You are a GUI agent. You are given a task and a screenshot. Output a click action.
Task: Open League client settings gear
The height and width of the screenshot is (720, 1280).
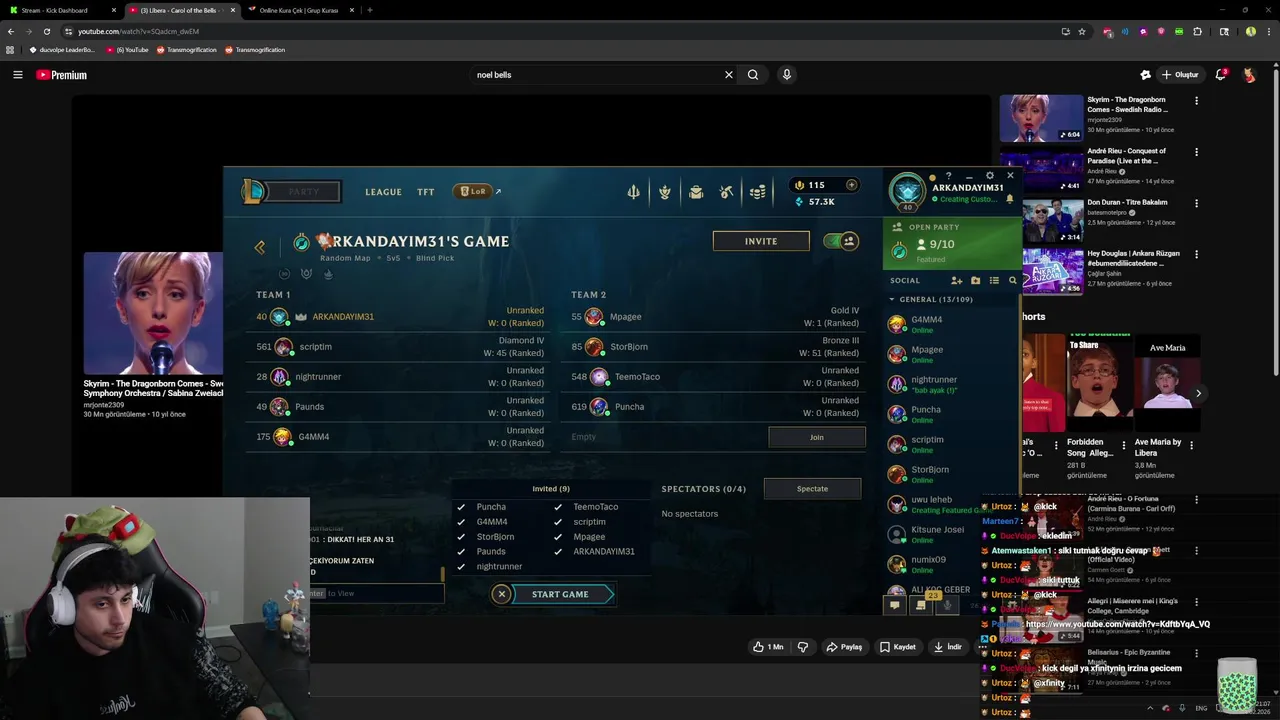click(990, 176)
